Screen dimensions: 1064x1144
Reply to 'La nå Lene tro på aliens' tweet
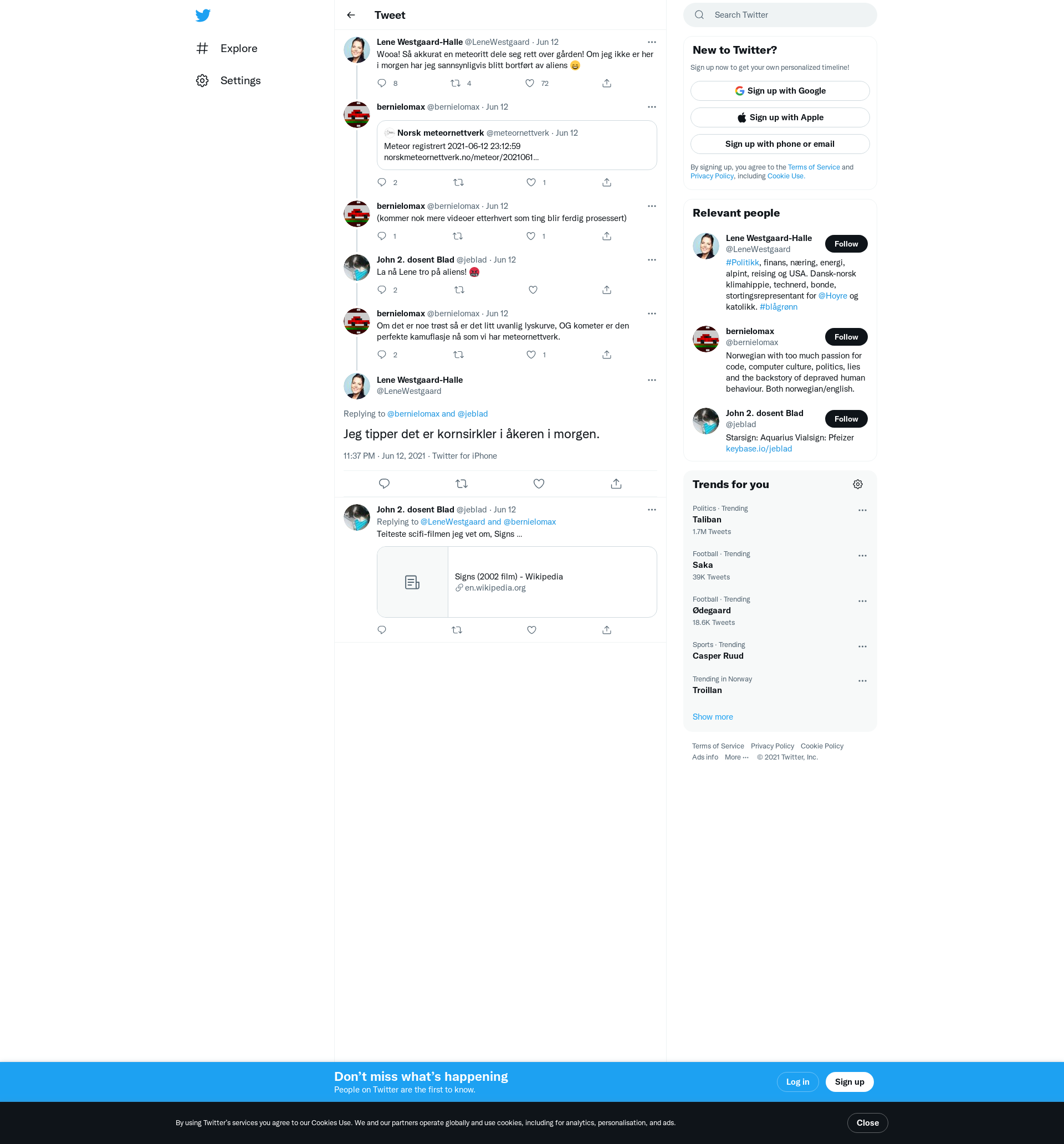pos(382,290)
